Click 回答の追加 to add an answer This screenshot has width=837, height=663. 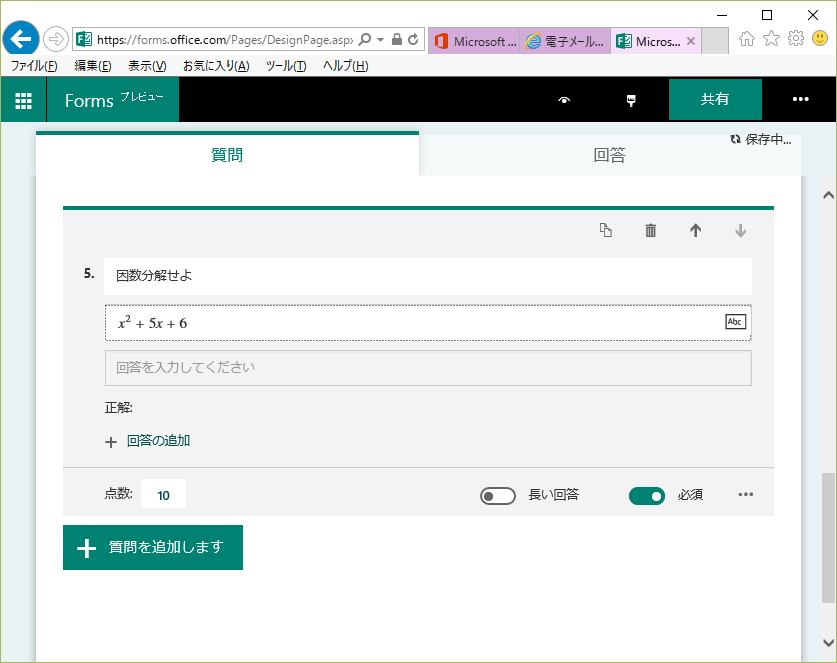coord(148,441)
